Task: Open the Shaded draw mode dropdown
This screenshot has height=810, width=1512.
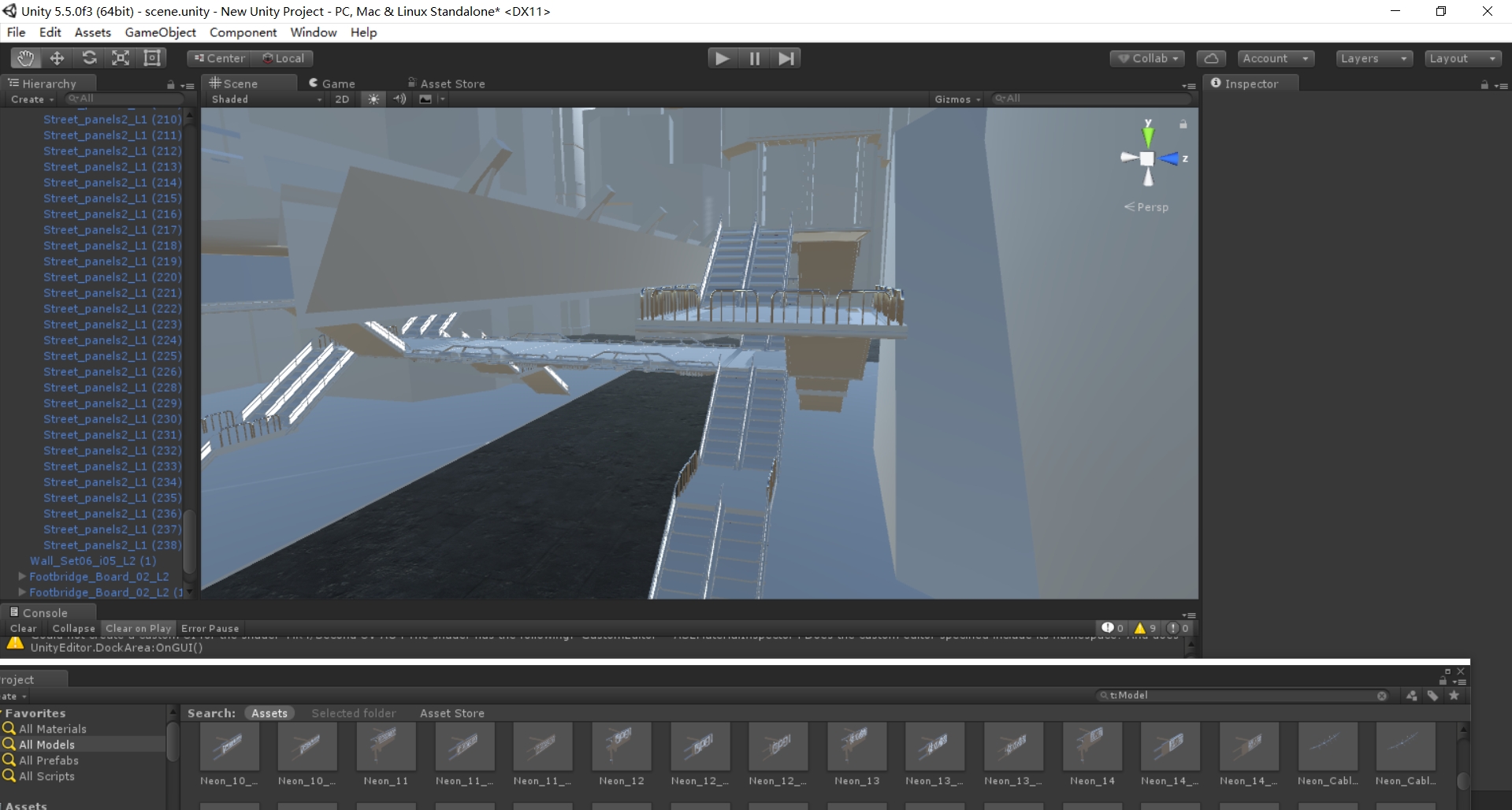Action: coord(266,99)
